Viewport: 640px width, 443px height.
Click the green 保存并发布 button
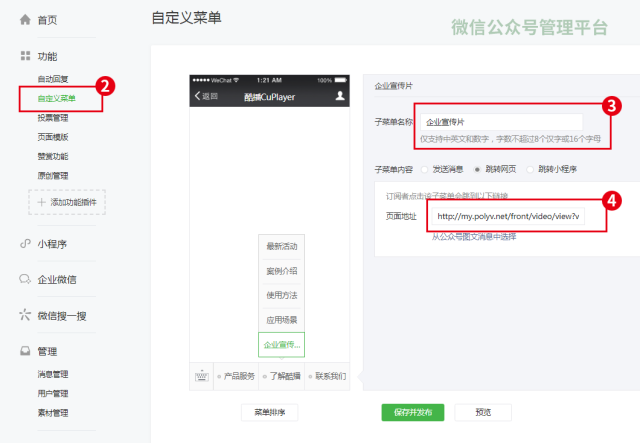412,412
